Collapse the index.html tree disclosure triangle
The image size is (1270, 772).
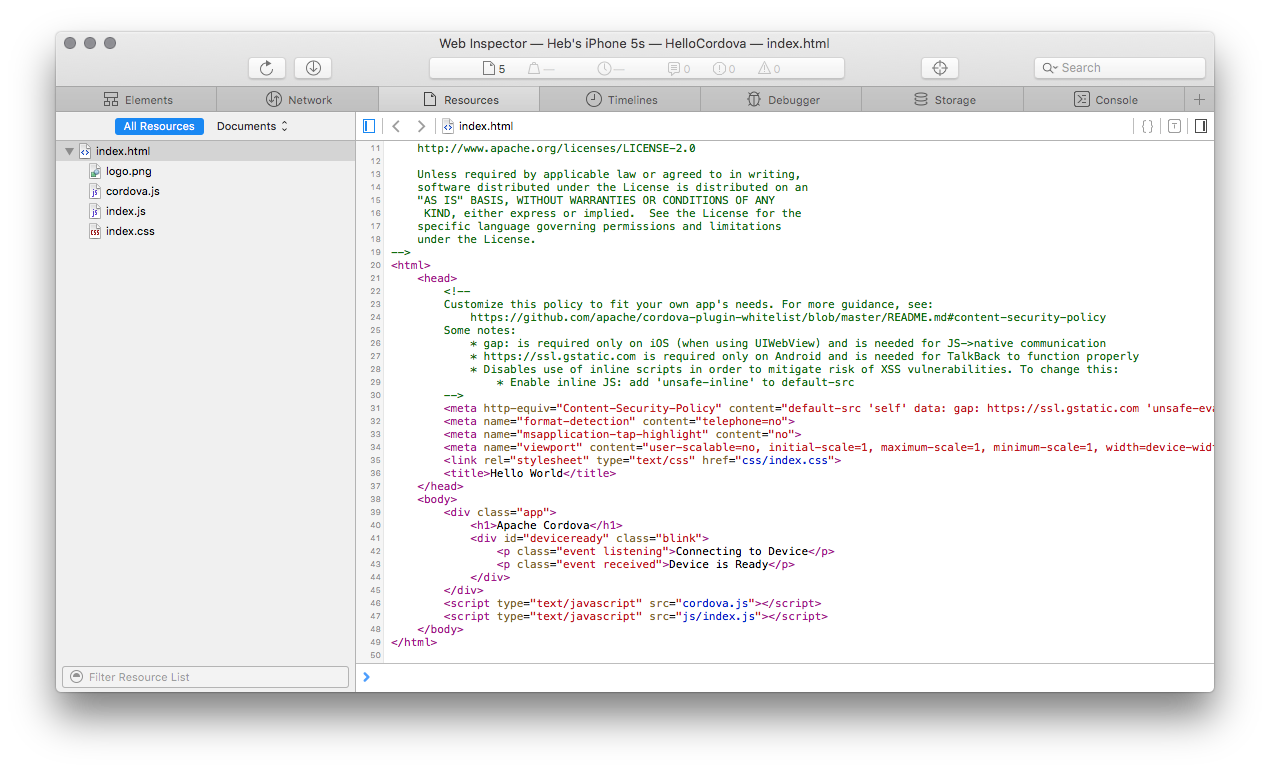point(69,151)
